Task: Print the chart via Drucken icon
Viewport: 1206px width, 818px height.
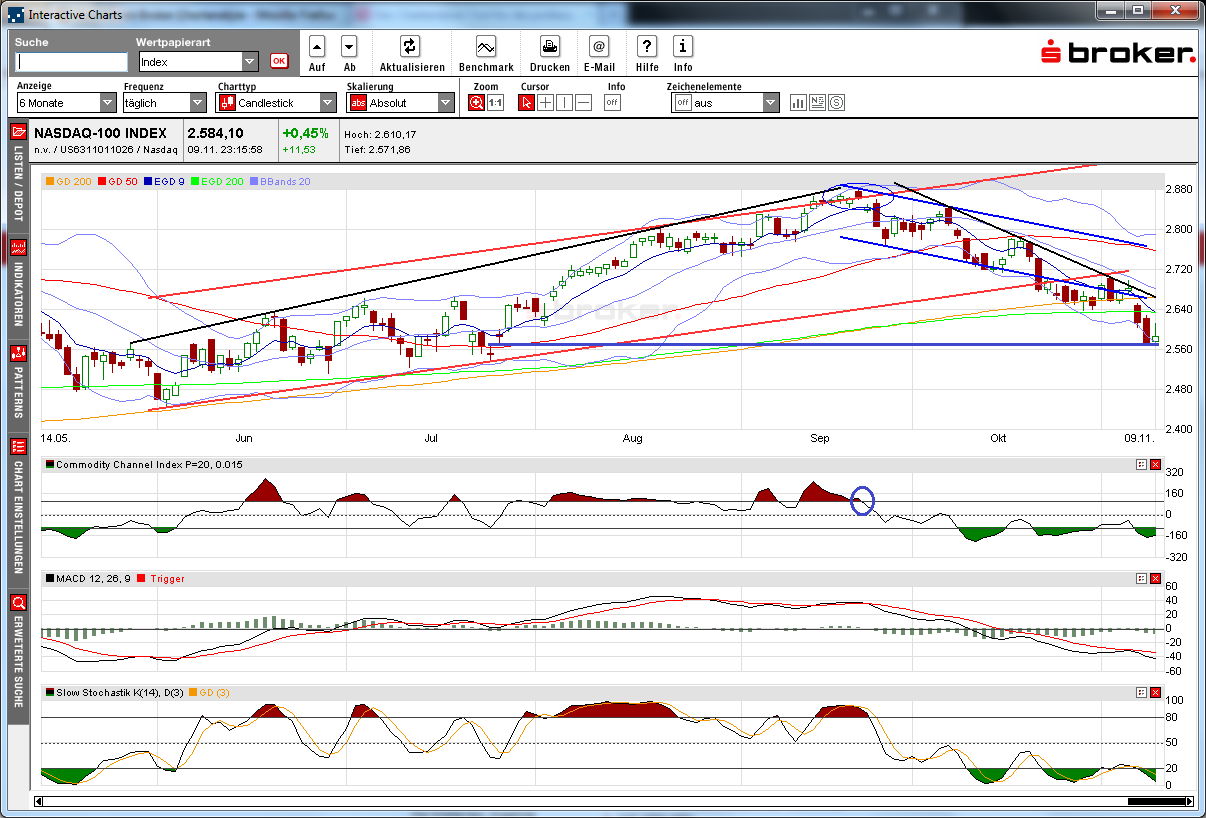Action: (x=550, y=46)
